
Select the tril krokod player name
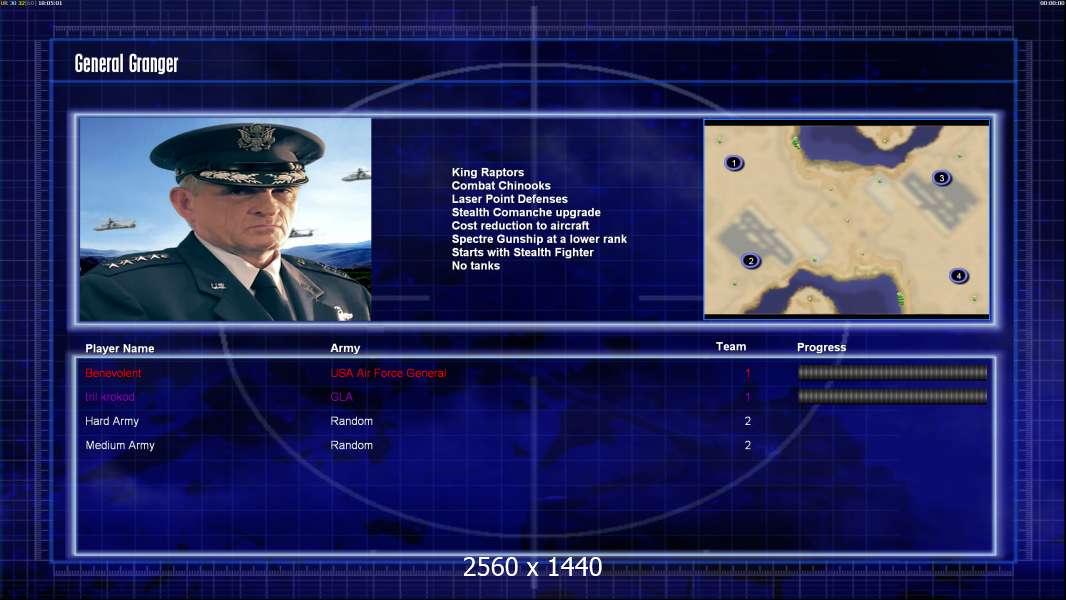(109, 397)
